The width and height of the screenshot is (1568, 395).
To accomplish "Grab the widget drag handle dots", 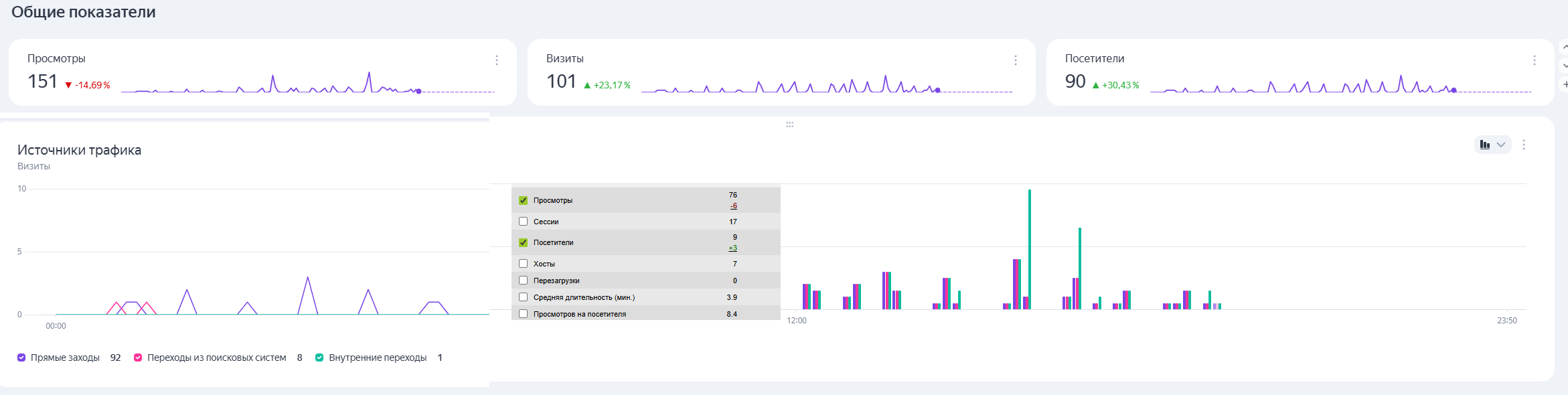I will [x=789, y=125].
